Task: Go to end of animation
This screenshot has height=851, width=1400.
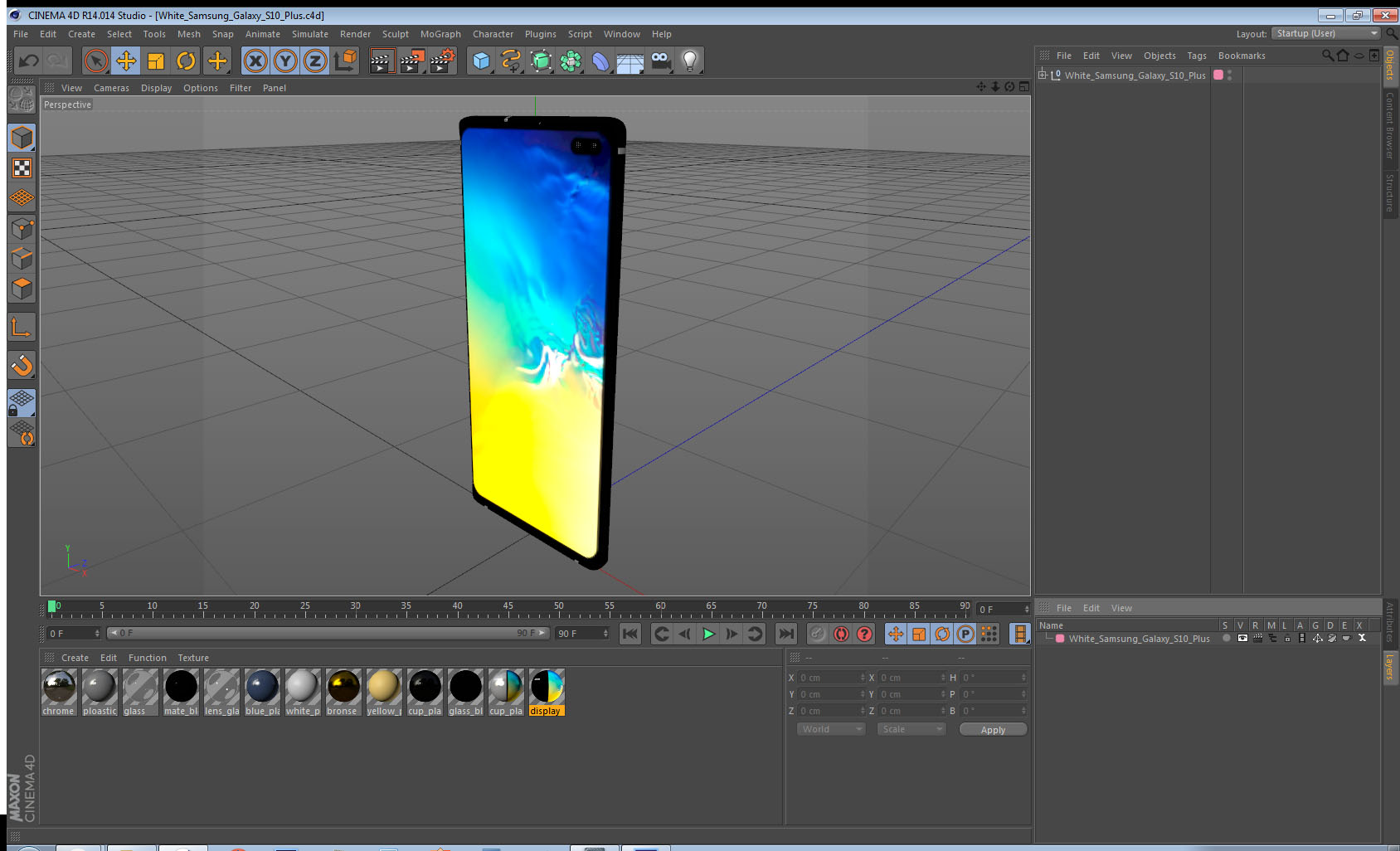Action: point(785,634)
